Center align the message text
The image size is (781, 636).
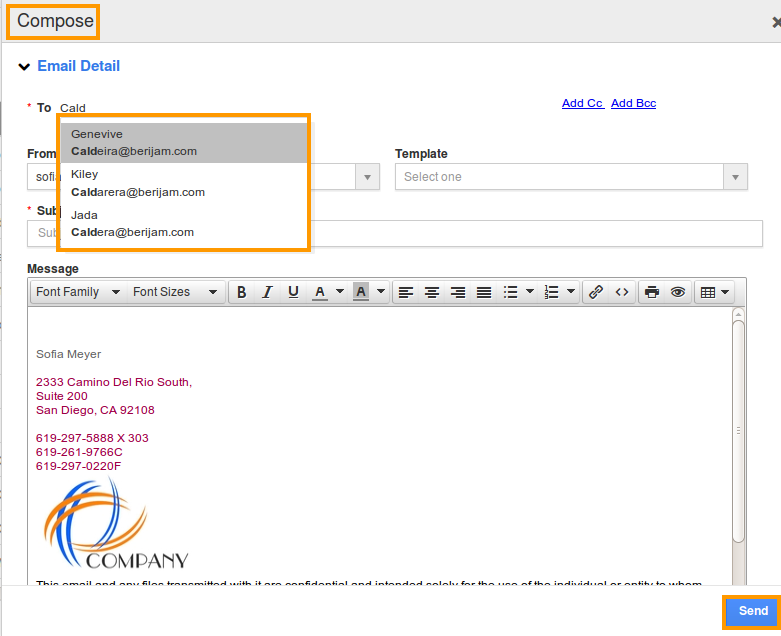pos(432,292)
